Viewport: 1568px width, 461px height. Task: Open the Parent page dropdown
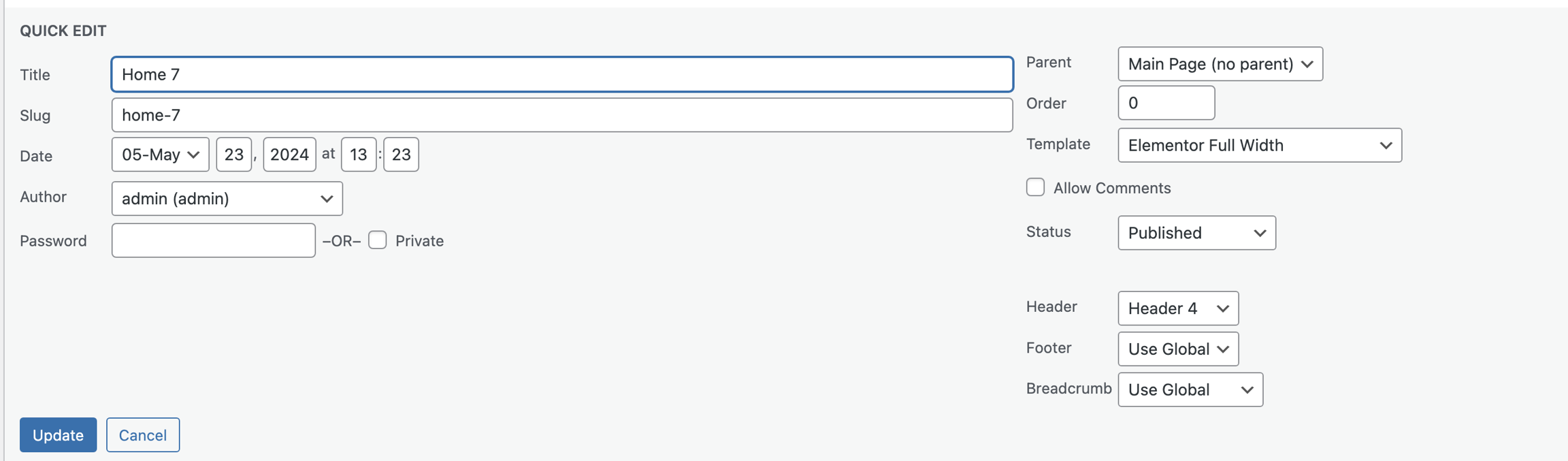coord(1220,64)
